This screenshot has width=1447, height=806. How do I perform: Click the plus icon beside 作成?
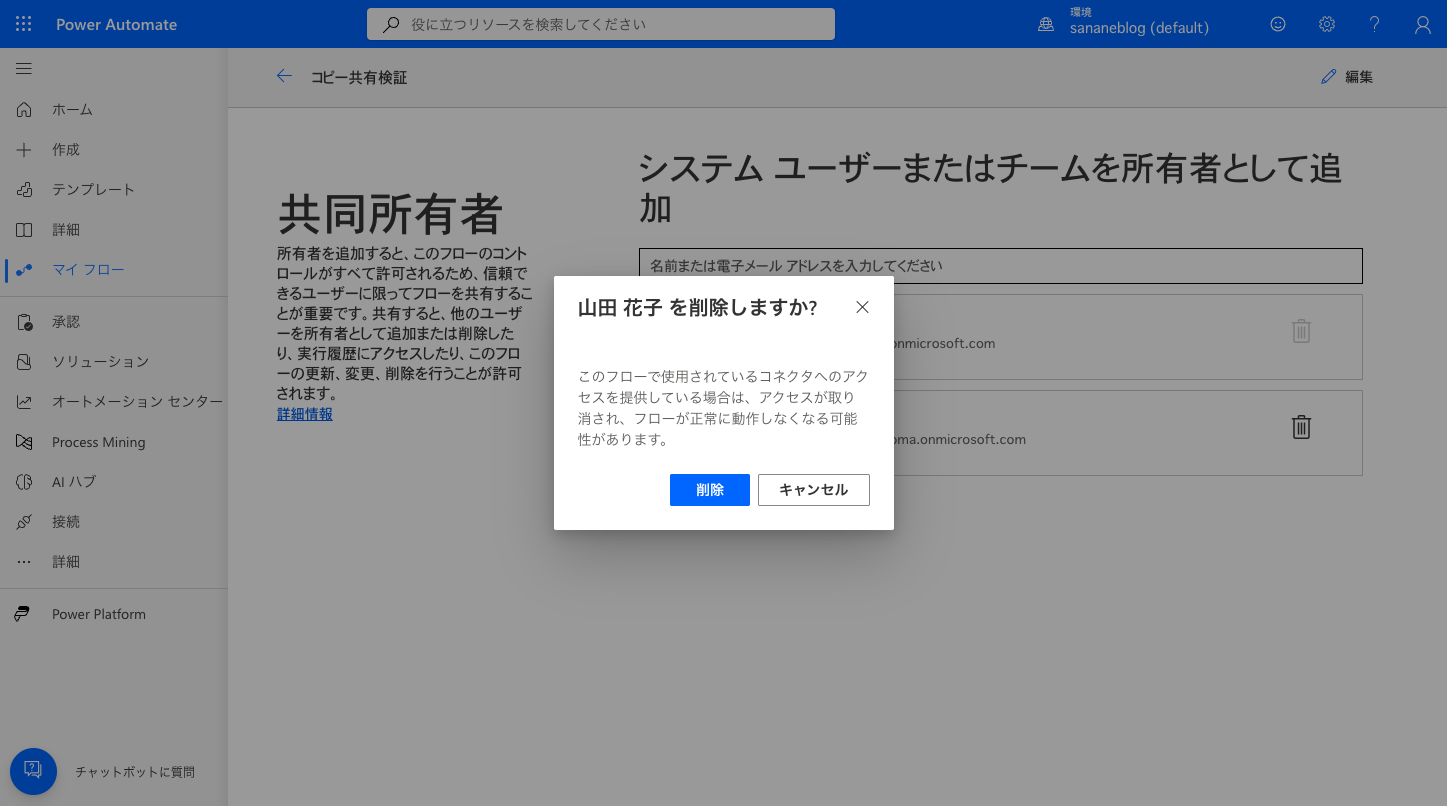click(x=24, y=149)
